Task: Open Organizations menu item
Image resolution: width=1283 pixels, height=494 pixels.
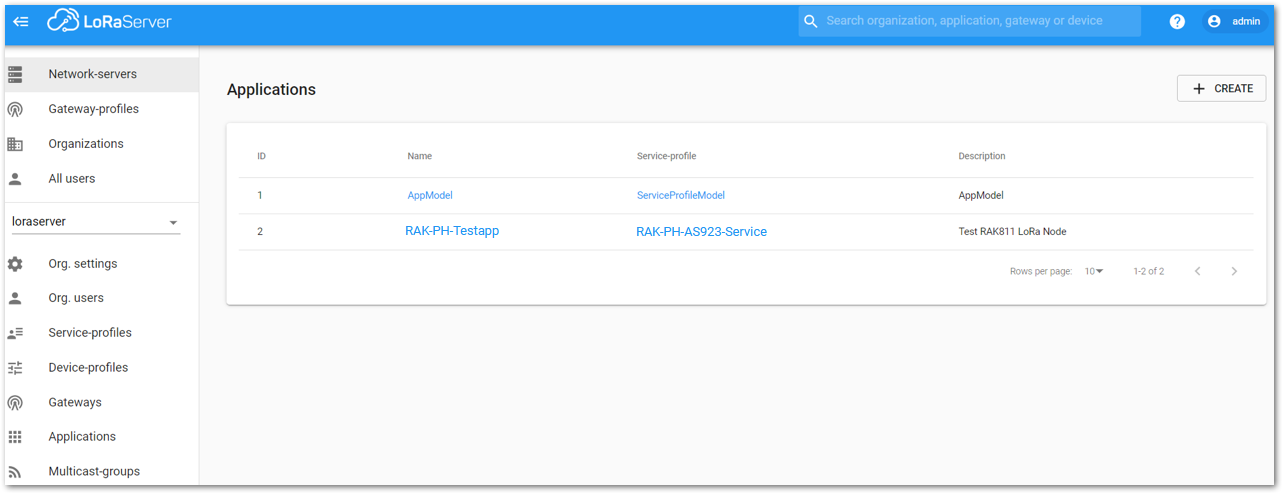Action: click(x=102, y=144)
